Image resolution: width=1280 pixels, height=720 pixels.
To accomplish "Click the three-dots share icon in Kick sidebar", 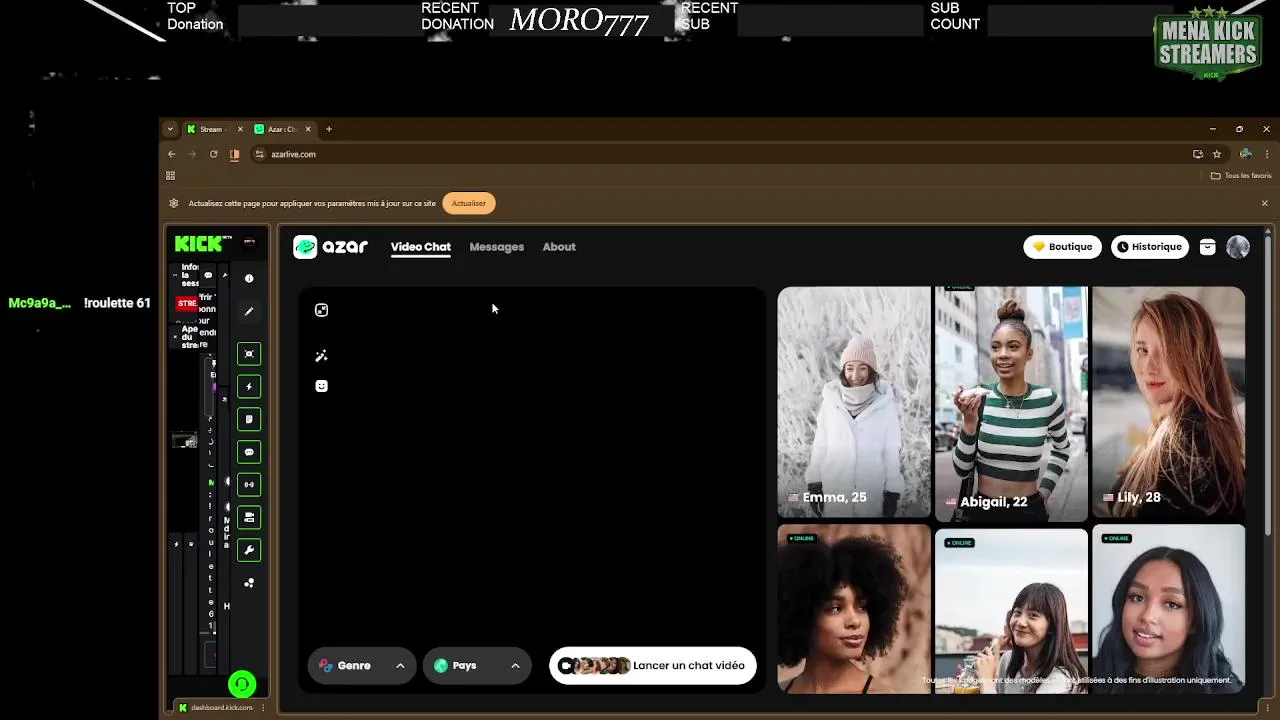I will 249,583.
